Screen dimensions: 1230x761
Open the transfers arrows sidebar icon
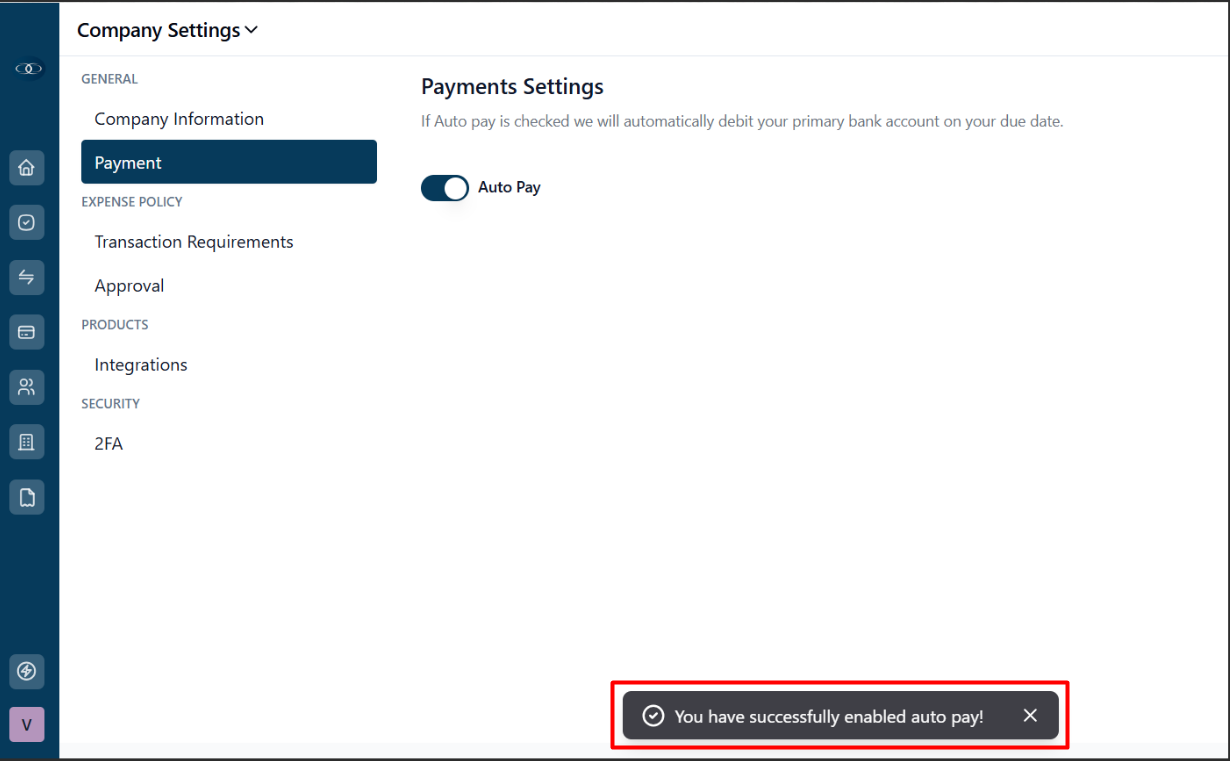27,277
